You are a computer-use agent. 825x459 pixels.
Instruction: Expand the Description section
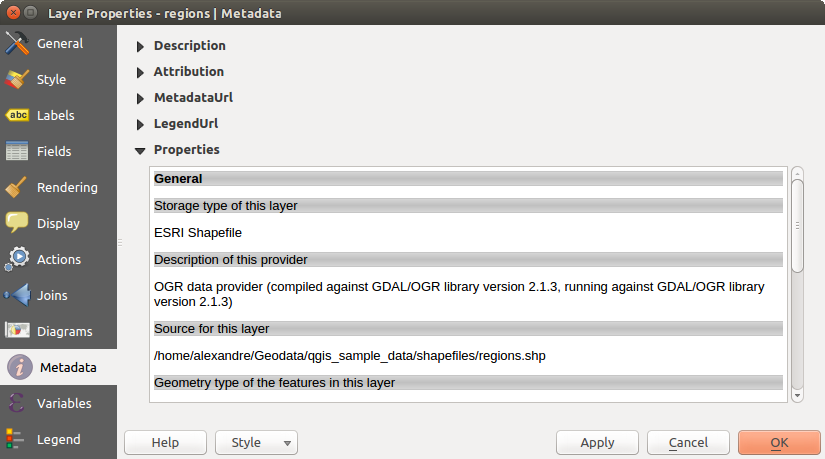point(140,46)
